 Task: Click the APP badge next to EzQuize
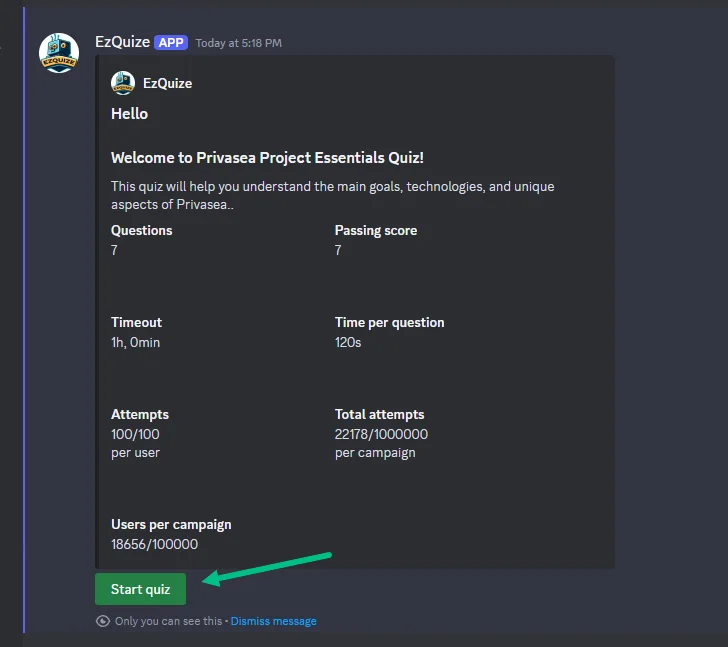tap(171, 43)
